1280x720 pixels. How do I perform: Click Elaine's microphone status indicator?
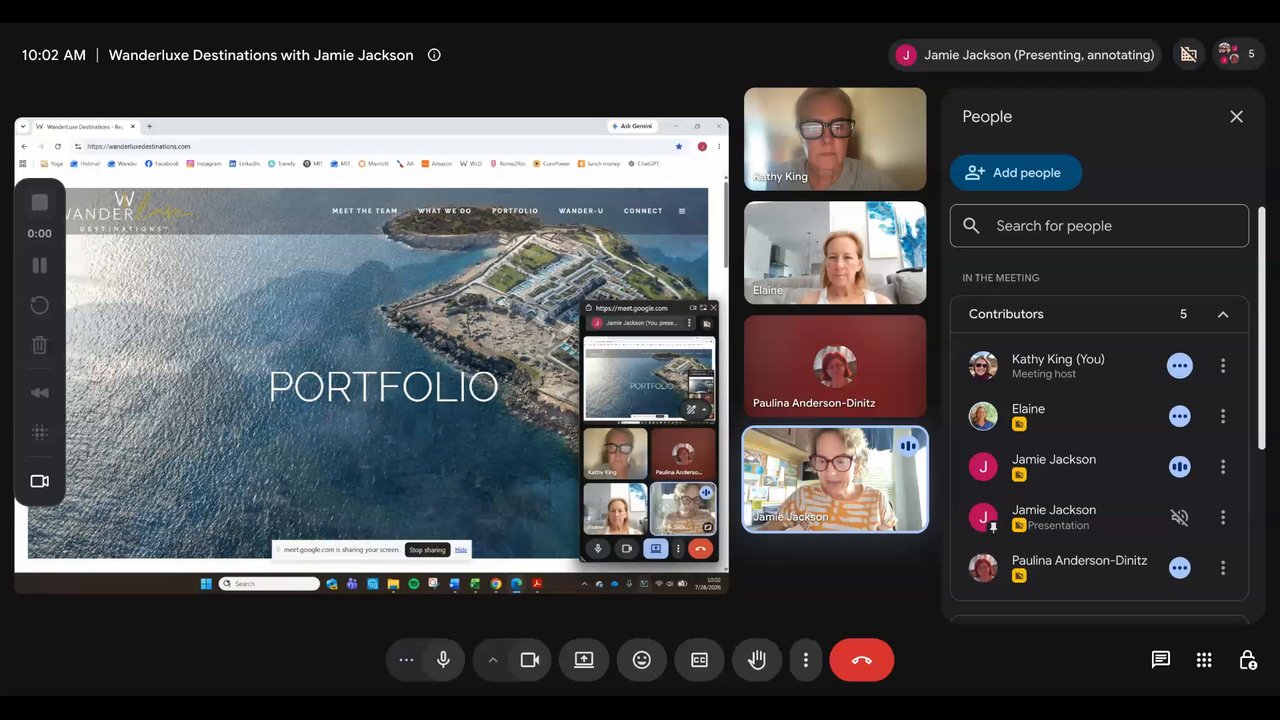coord(1180,416)
